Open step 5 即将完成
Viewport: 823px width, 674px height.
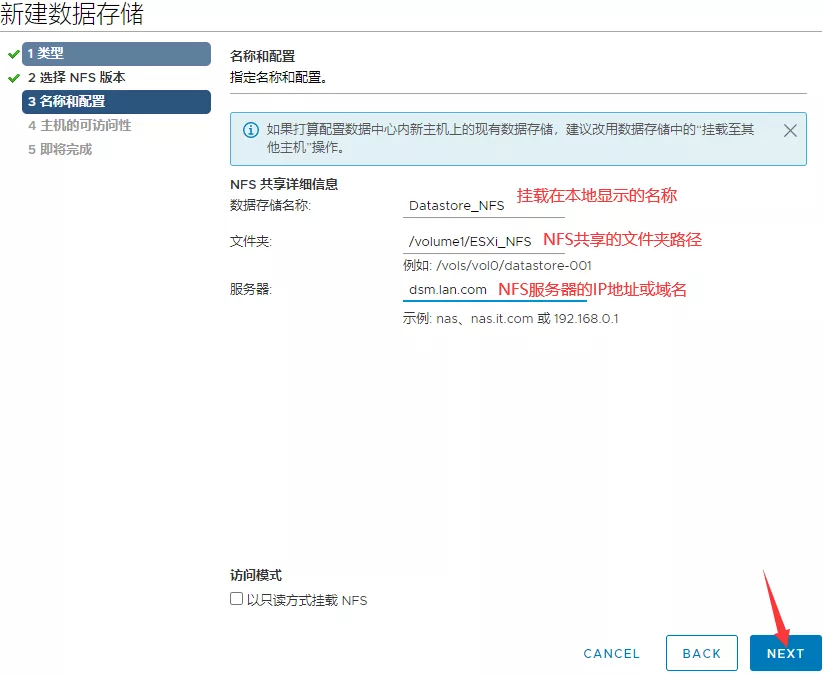click(60, 149)
